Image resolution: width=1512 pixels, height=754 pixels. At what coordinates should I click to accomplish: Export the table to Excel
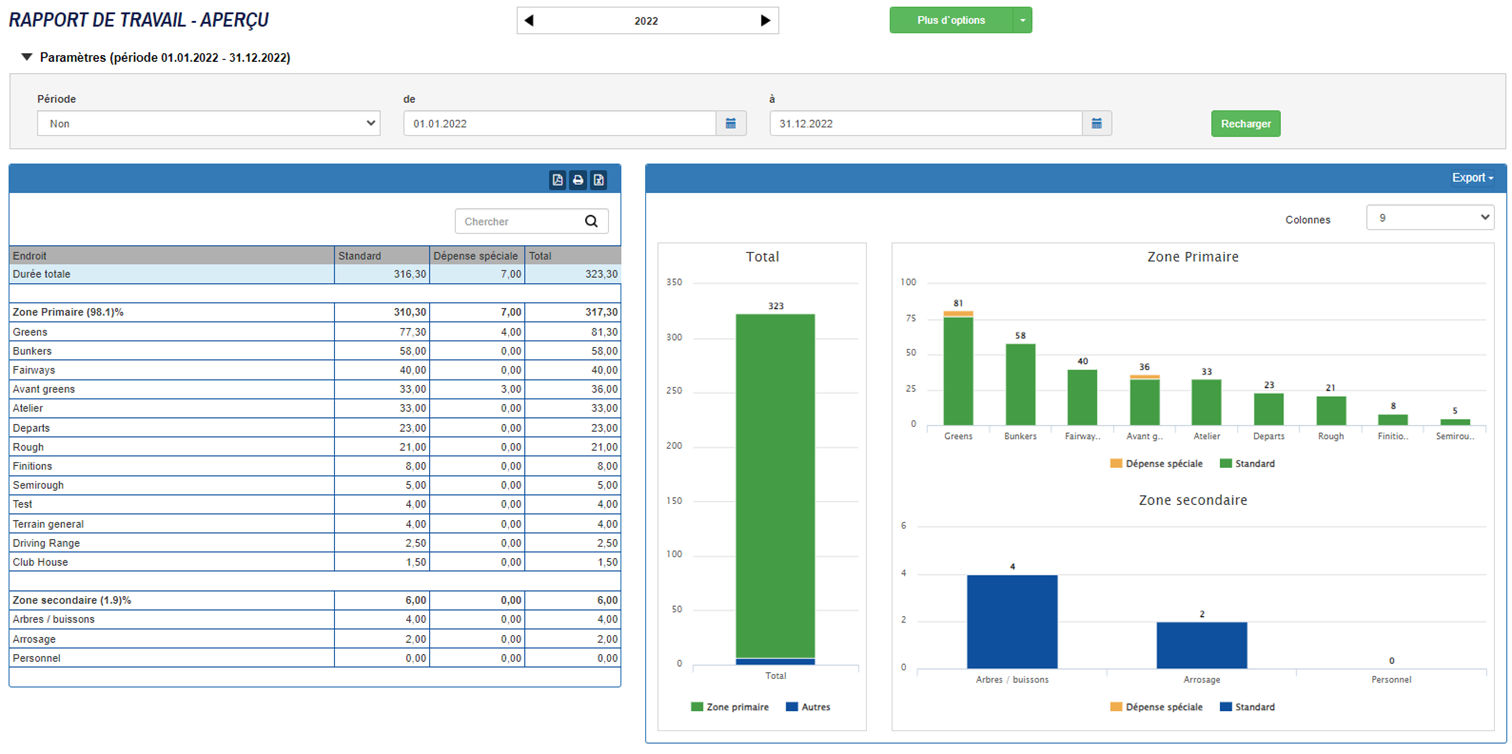(598, 180)
